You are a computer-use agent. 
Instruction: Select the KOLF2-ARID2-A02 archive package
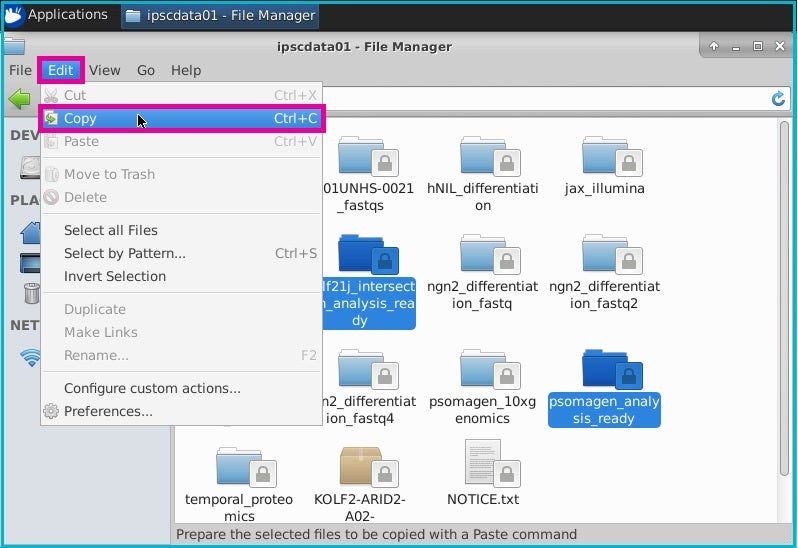coord(361,468)
